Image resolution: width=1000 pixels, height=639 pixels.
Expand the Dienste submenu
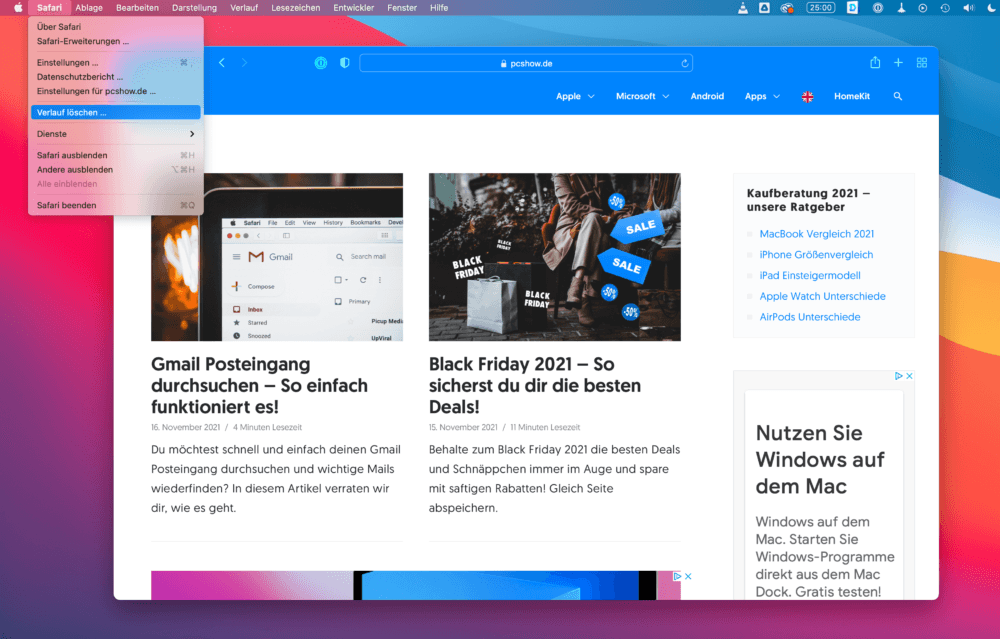pos(115,134)
